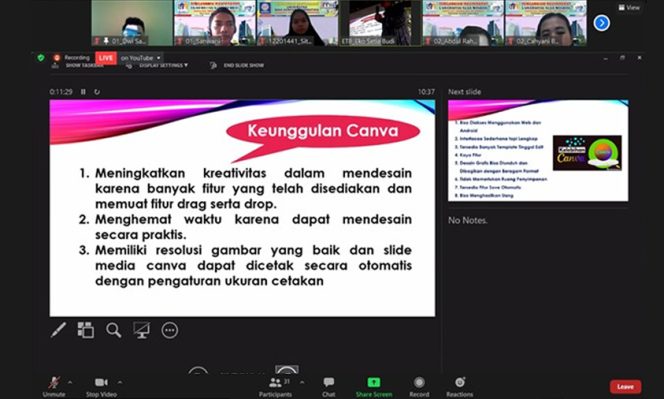Viewport: 664px width, 399px height.
Task: Click the Next slide preview thumbnail
Action: click(x=538, y=150)
